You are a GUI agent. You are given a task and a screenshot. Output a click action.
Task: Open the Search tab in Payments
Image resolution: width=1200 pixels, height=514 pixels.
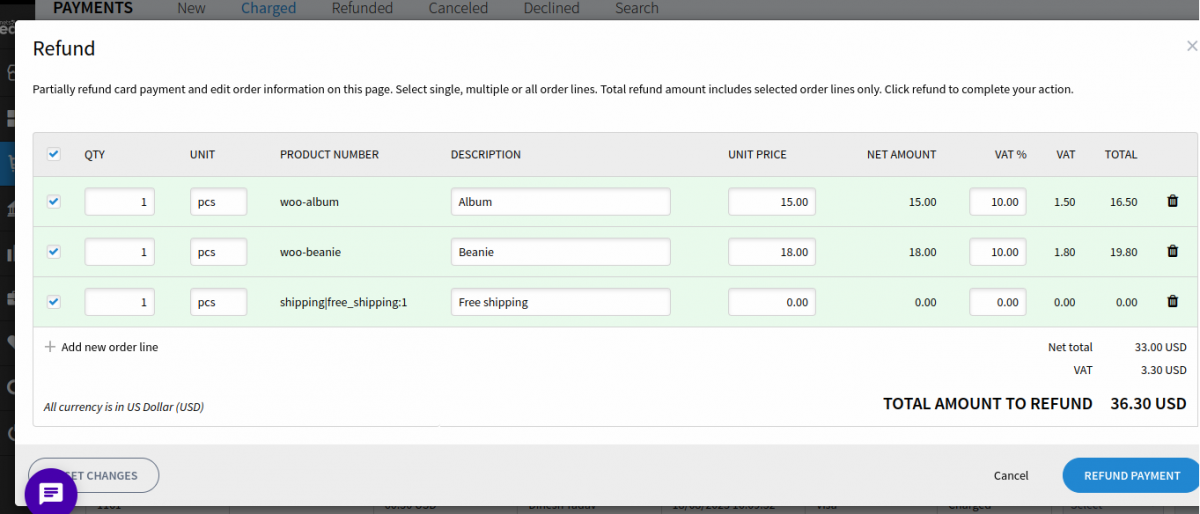point(637,8)
